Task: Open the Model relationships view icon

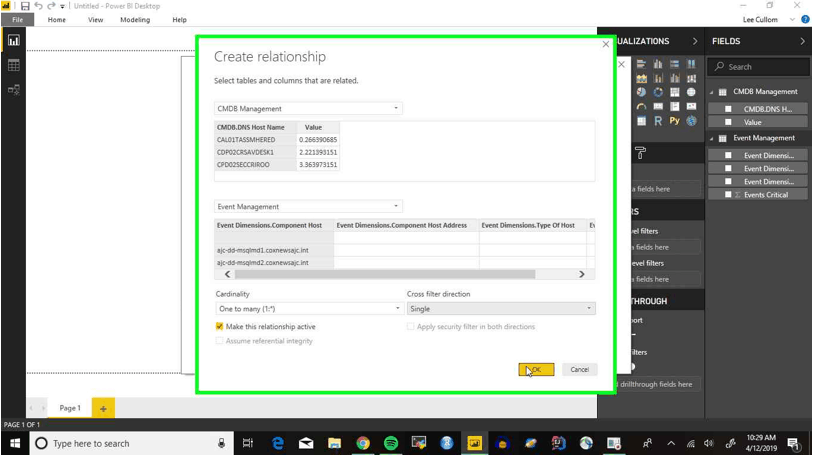Action: (x=13, y=89)
